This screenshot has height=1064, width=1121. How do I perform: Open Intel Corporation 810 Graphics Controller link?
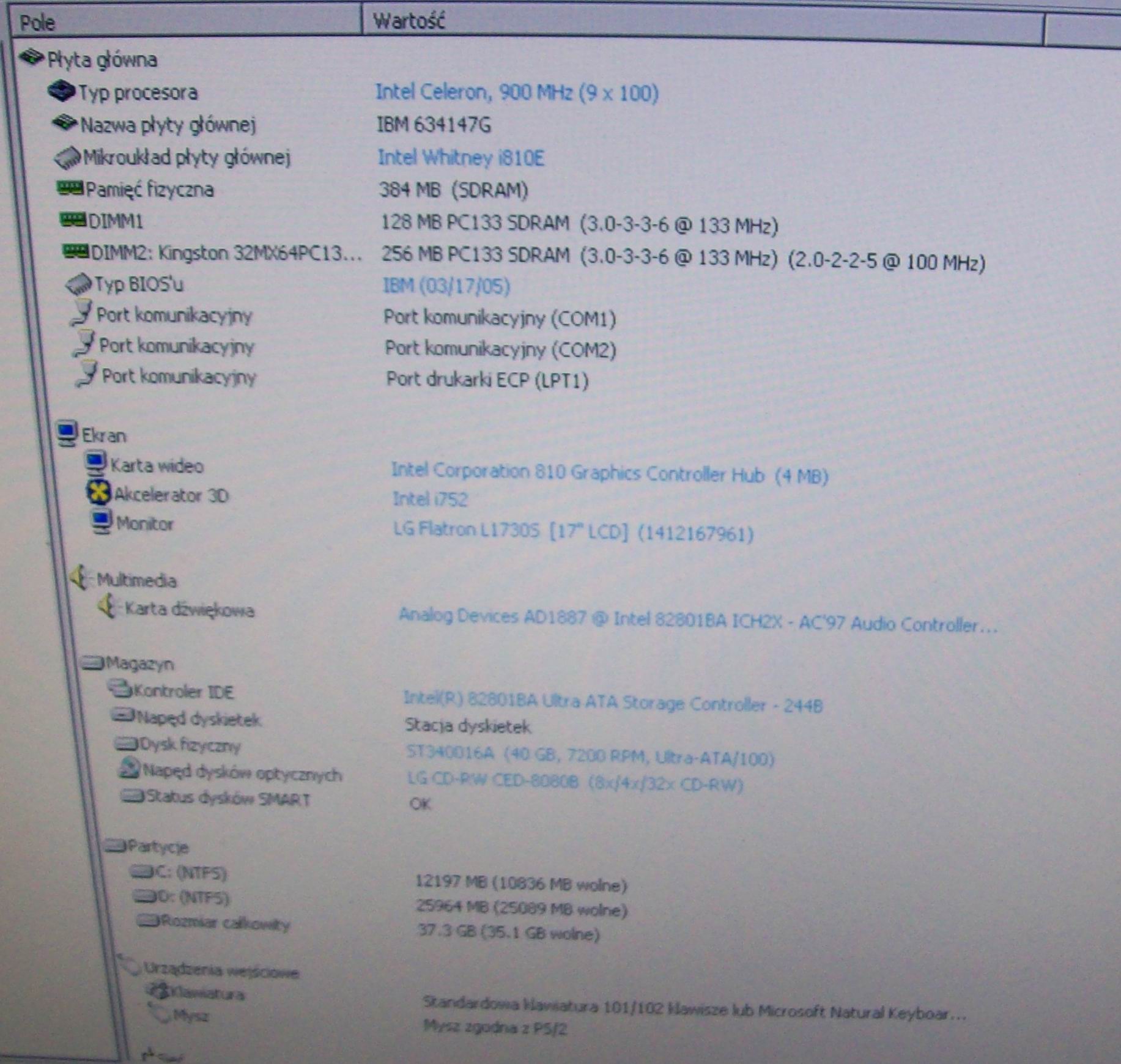pos(610,473)
